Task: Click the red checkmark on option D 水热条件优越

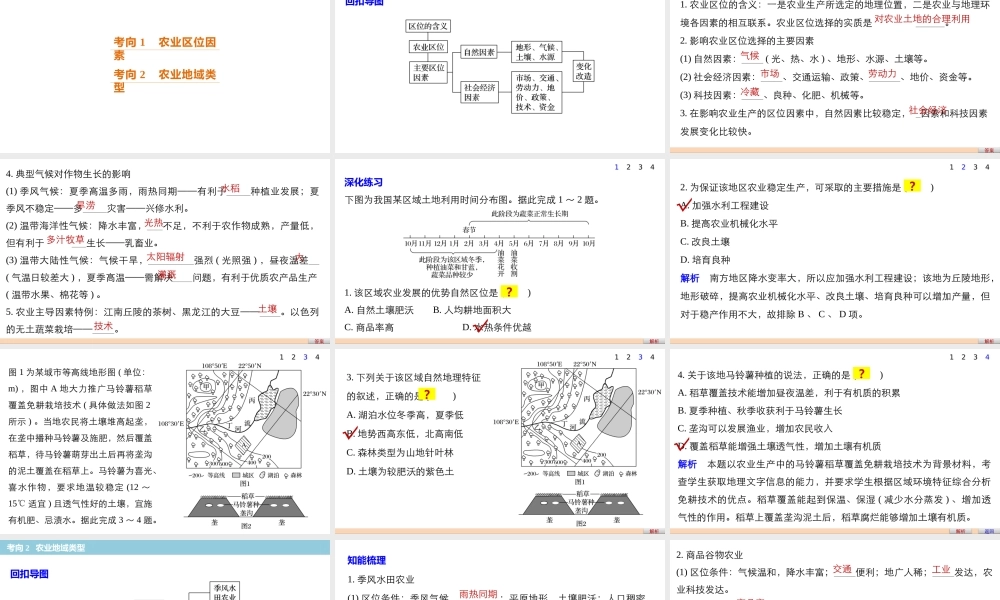Action: click(480, 326)
